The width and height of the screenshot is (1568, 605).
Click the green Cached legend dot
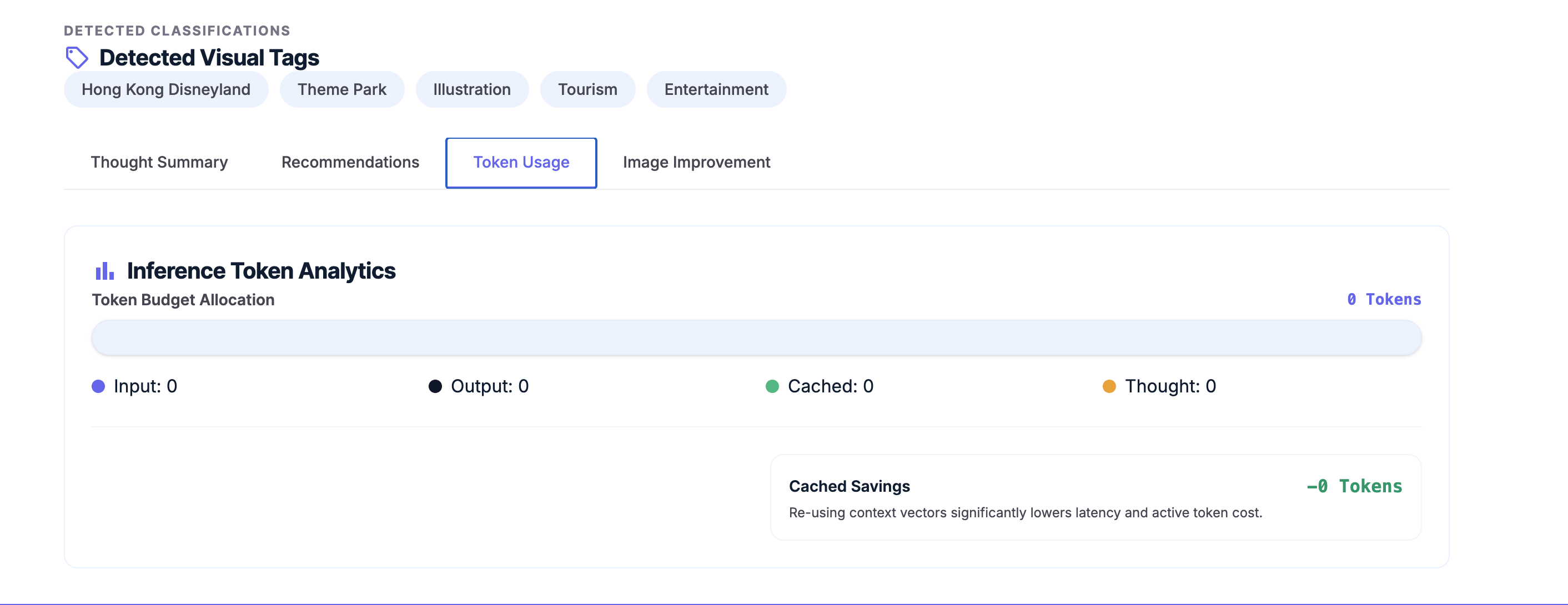pos(772,386)
